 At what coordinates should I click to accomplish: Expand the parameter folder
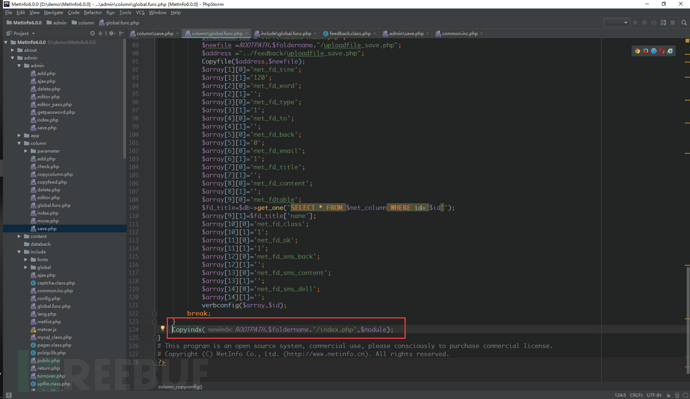(26, 151)
